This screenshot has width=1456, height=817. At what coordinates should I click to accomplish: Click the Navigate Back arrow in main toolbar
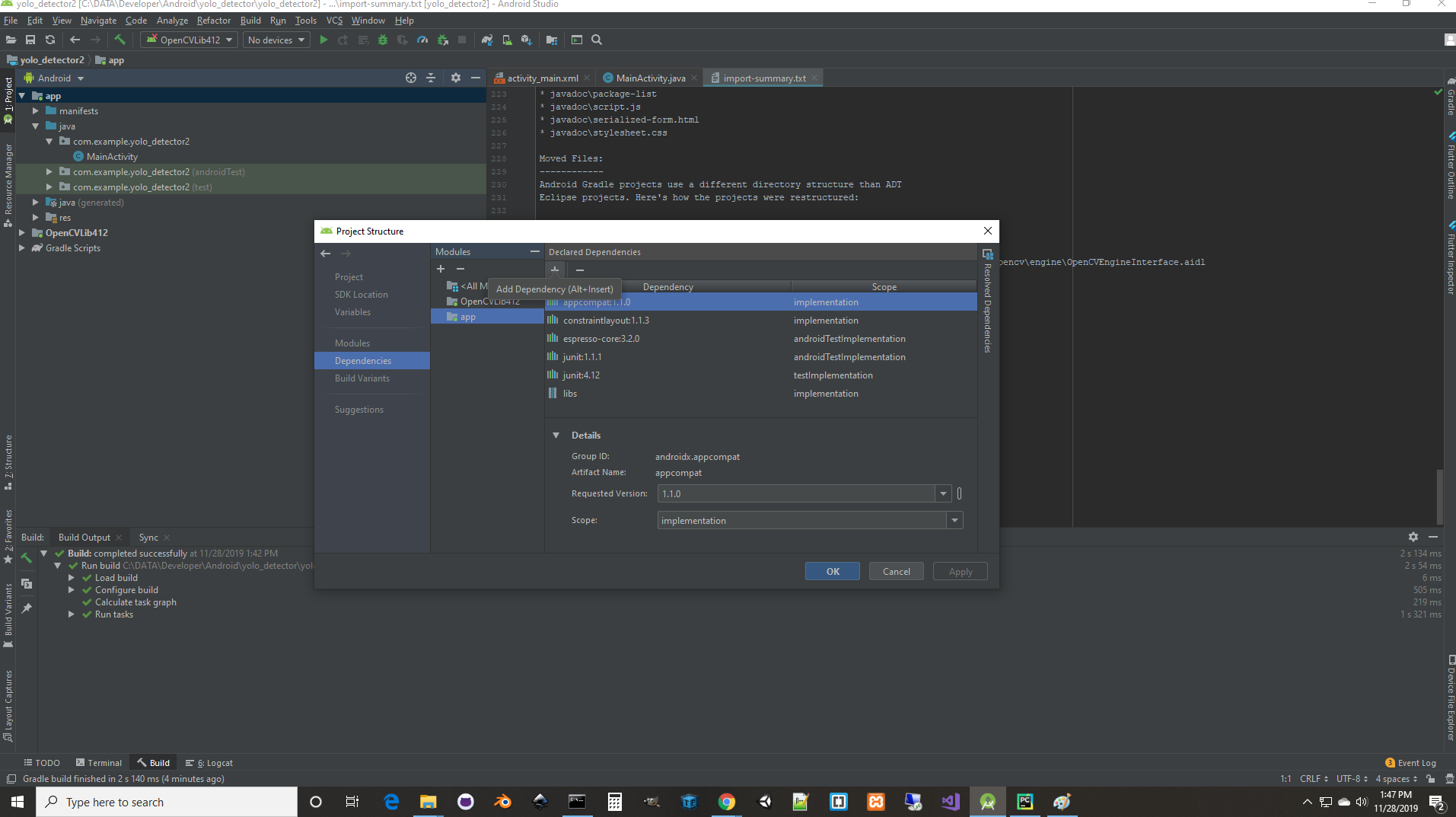point(75,40)
